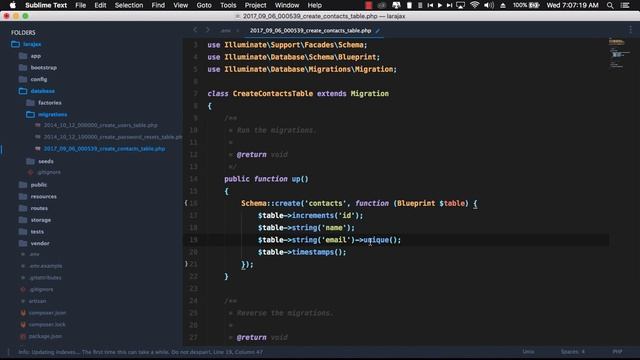Click 'CreateContactsTable' class name

coord(273,93)
